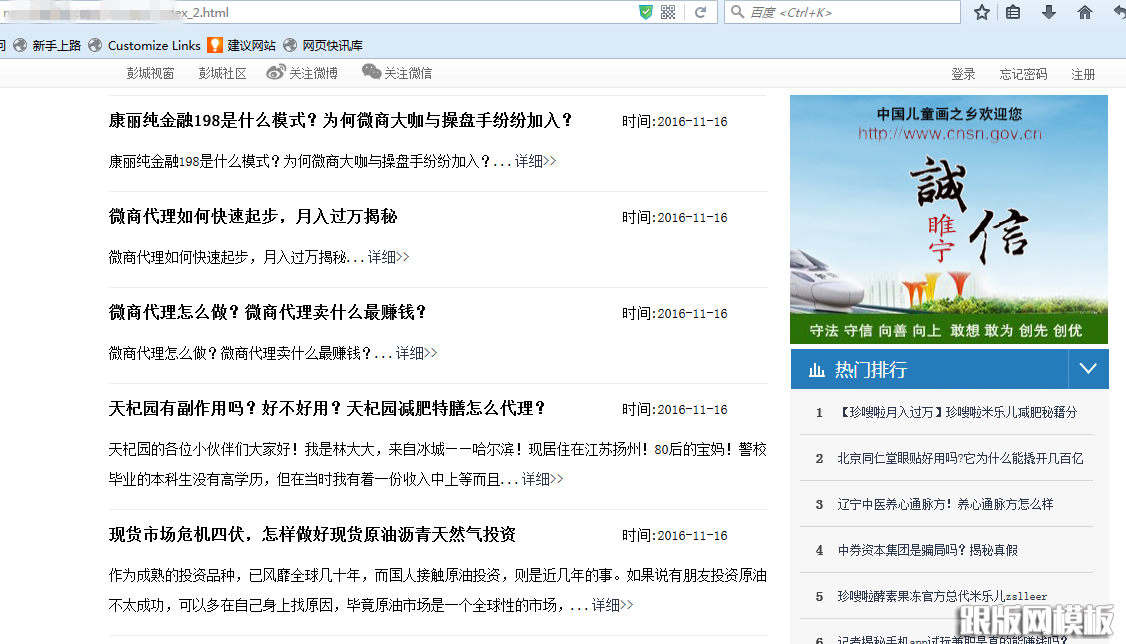This screenshot has height=644, width=1126.
Task: Click the 注册 register link
Action: tap(1083, 74)
